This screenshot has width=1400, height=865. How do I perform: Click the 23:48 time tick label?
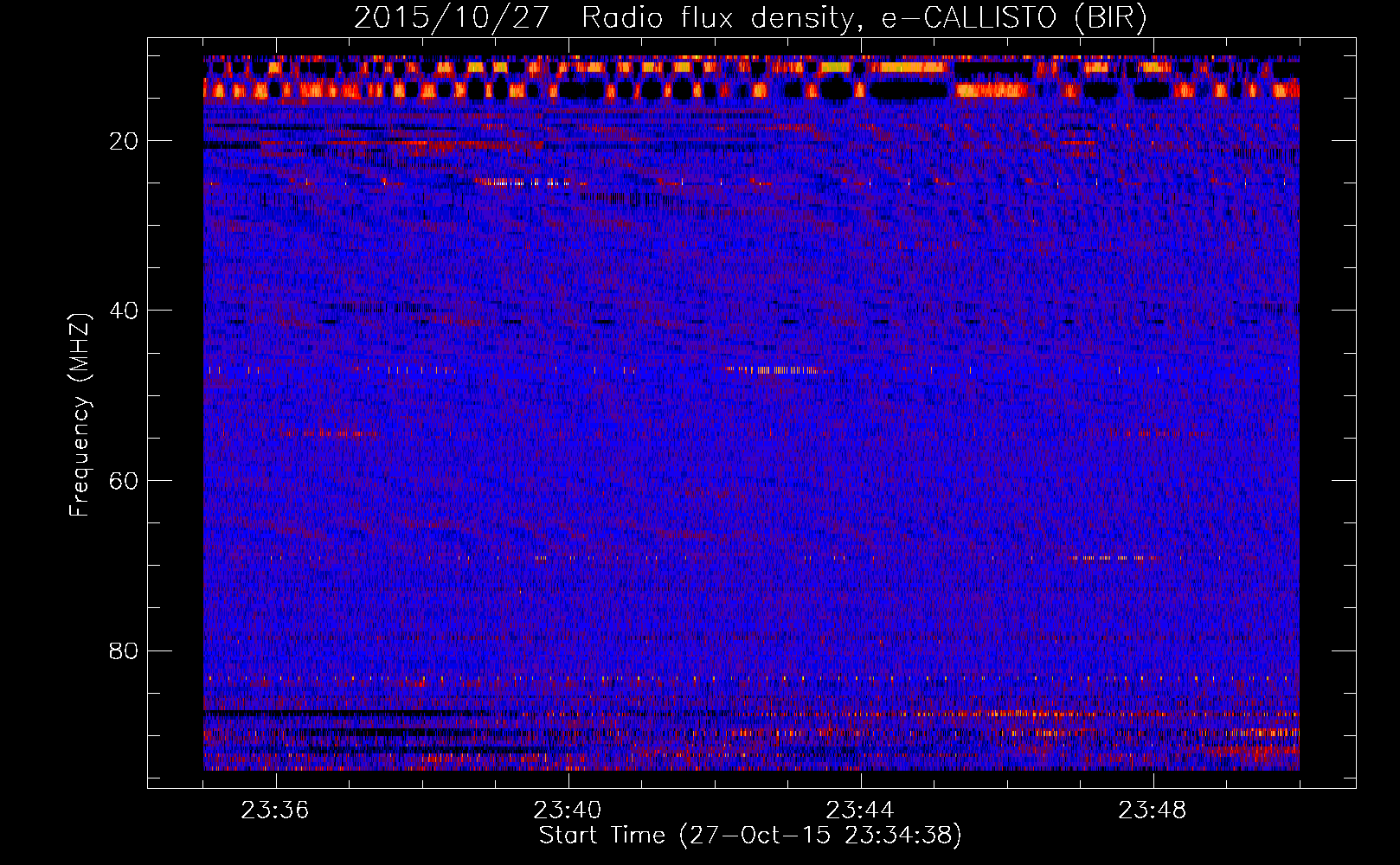tap(1153, 811)
